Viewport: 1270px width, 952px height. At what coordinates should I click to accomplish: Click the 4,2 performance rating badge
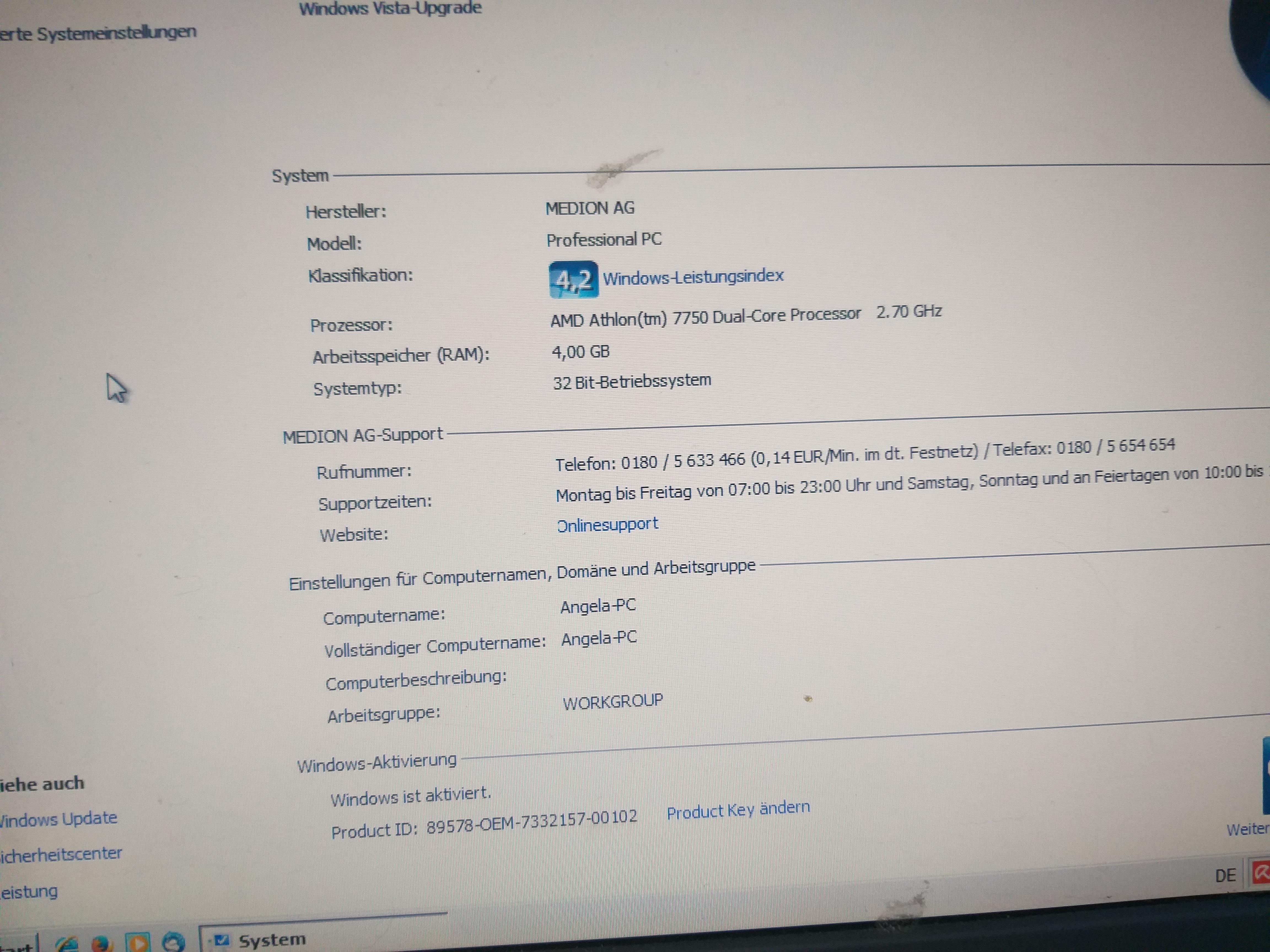point(573,280)
